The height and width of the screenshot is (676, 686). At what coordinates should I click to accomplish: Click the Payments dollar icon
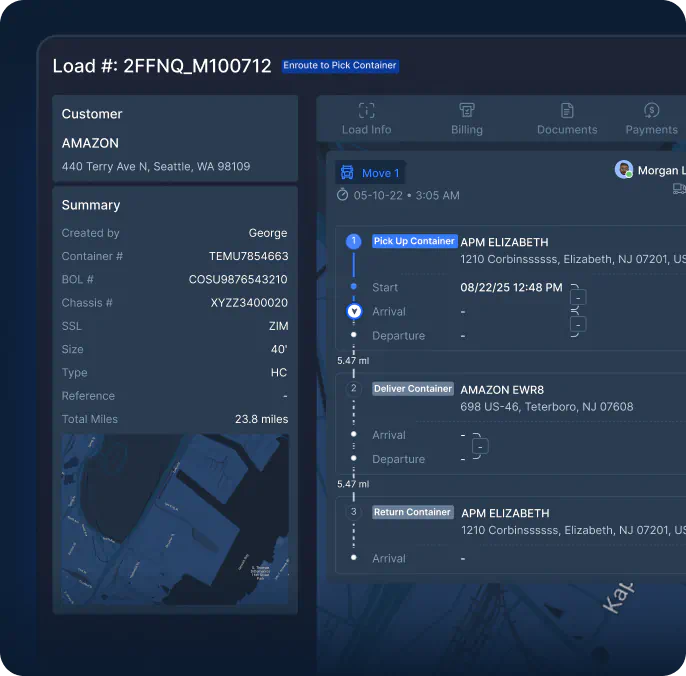click(651, 110)
